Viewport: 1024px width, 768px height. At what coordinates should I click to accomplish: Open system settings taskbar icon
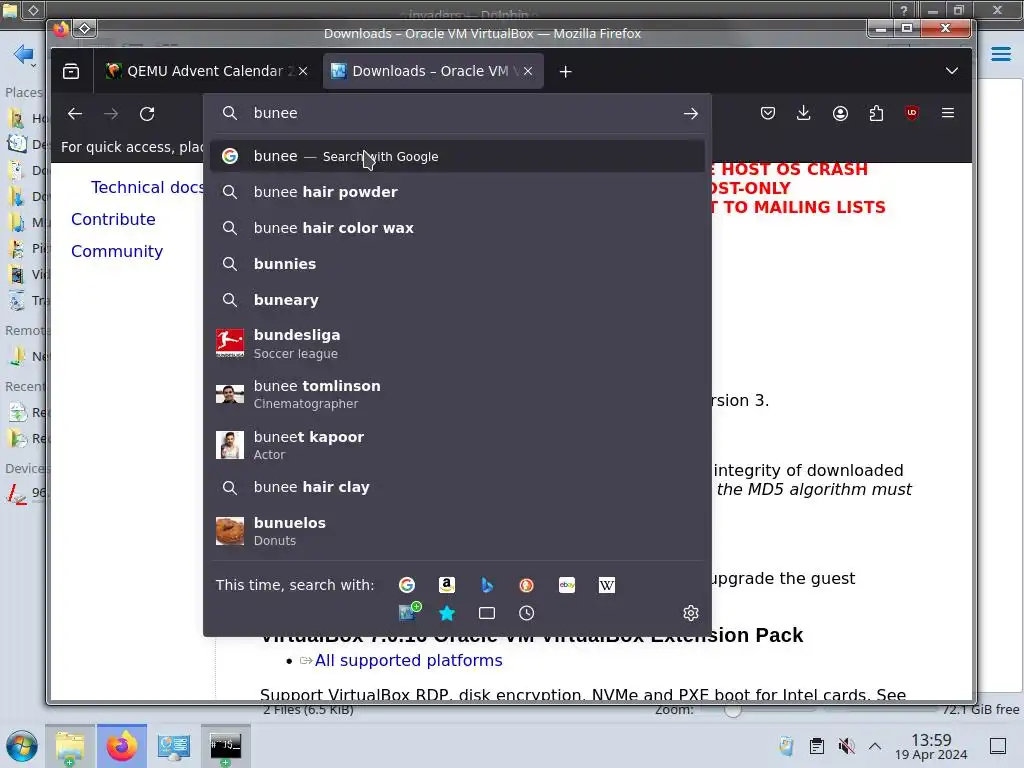click(174, 746)
